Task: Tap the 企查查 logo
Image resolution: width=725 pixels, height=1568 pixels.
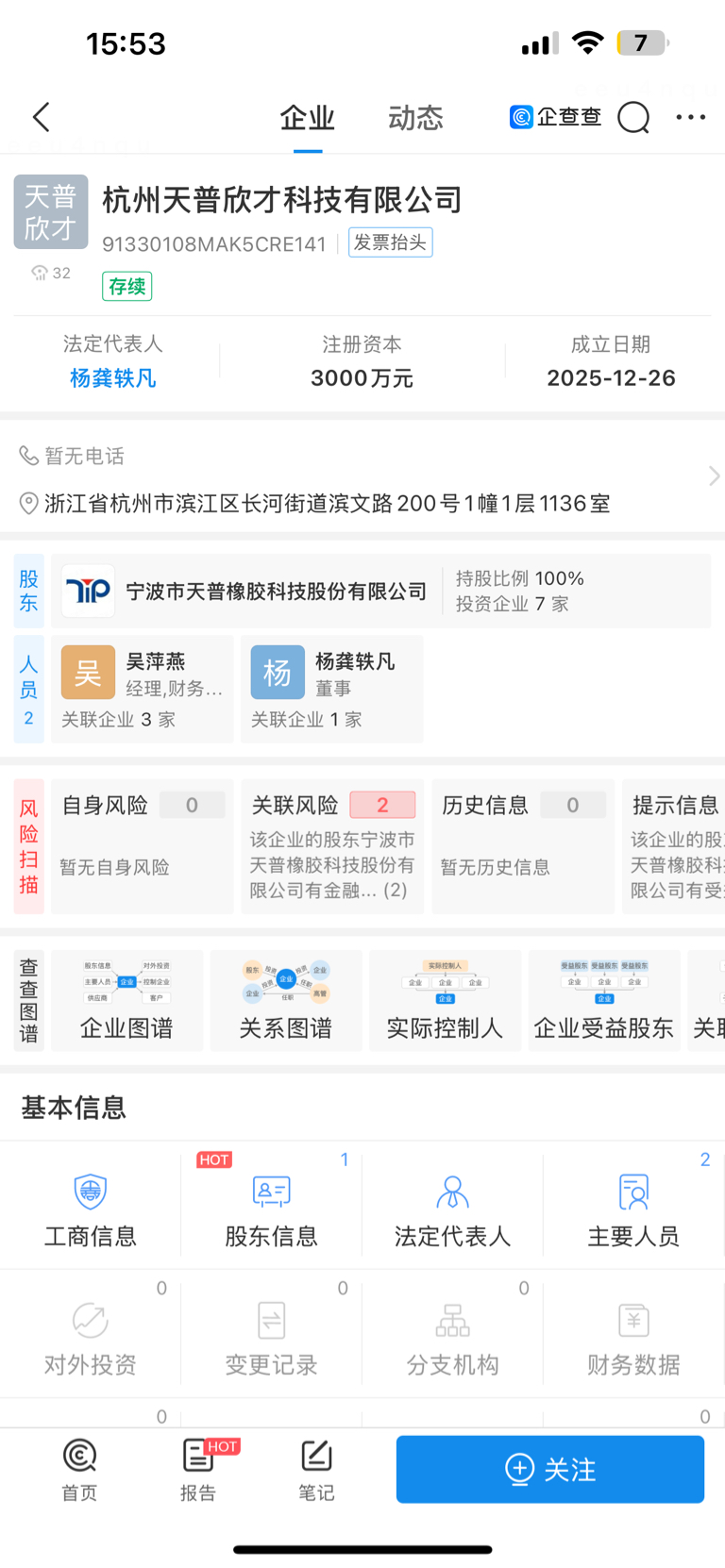Action: 556,117
